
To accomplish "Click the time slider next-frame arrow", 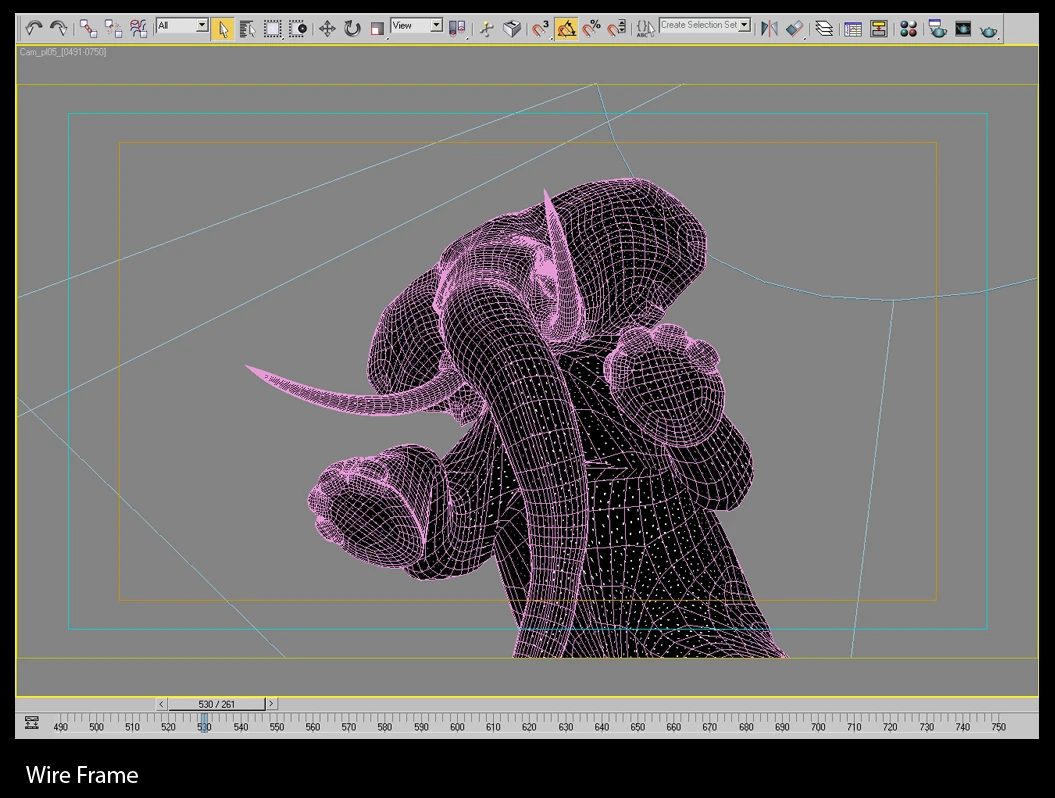I will pos(271,704).
